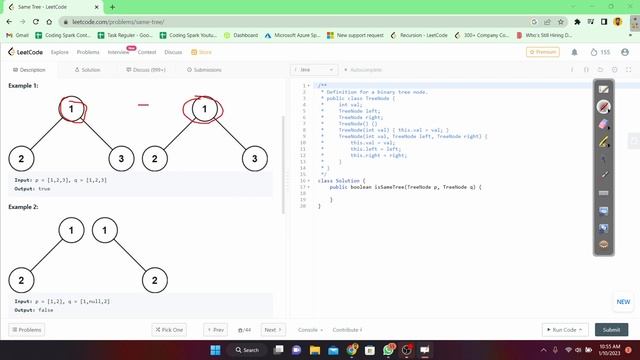Click the share page icon in address bar
Viewport: 640px width, 360px height.
click(x=547, y=22)
